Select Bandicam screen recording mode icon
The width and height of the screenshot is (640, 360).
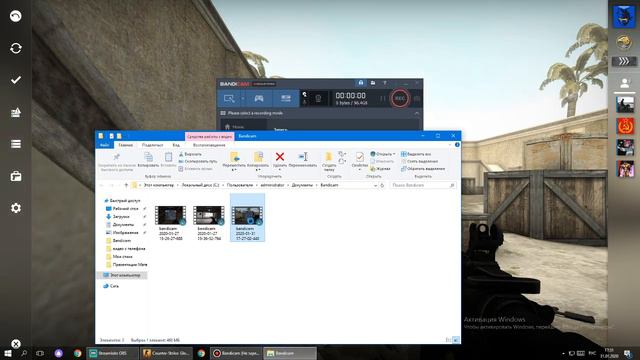coord(229,98)
